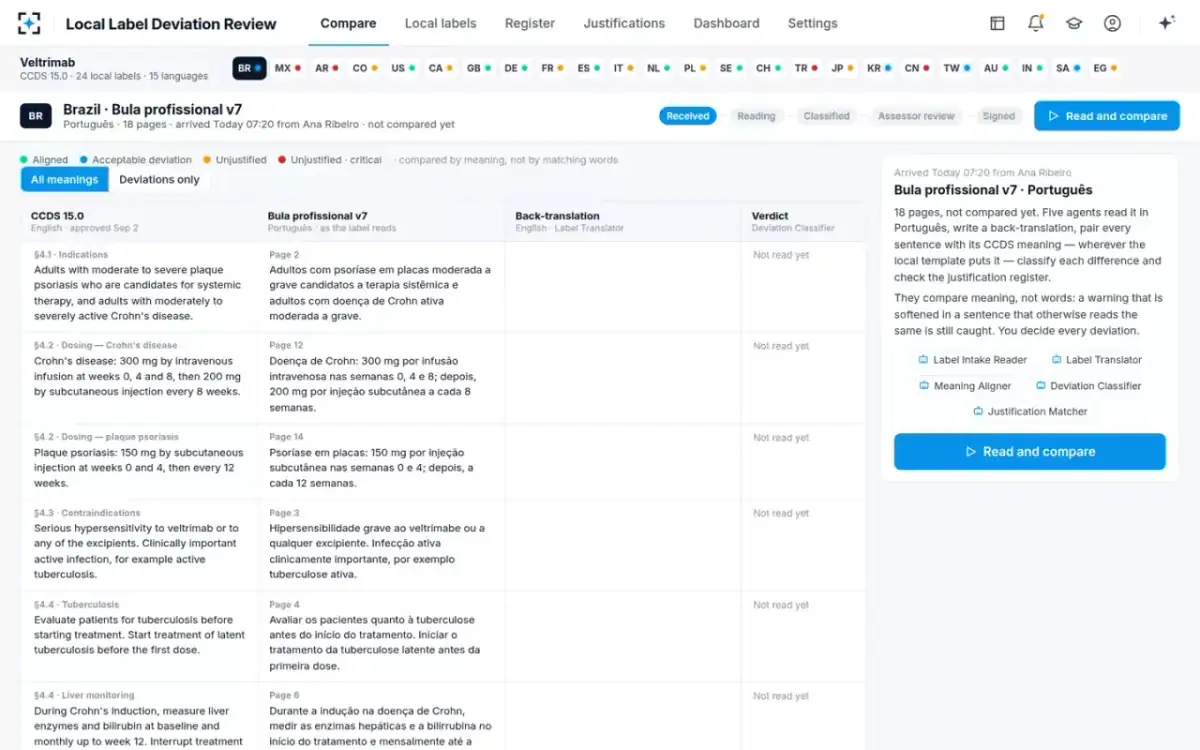Click the Signed status step

pos(998,116)
